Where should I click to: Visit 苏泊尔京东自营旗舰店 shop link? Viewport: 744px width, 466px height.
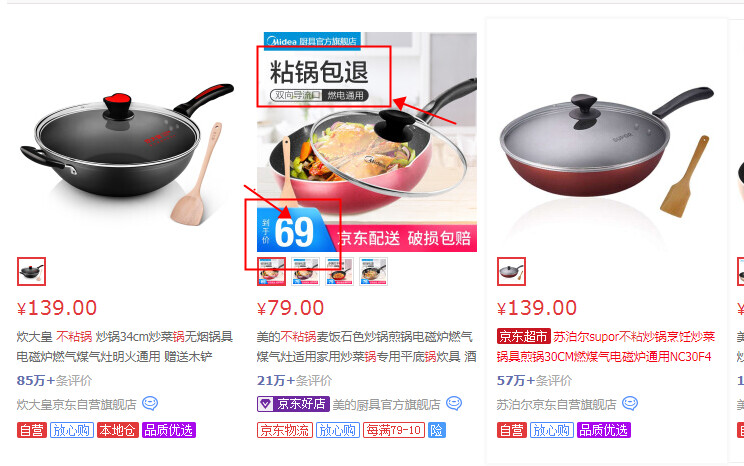pos(556,404)
